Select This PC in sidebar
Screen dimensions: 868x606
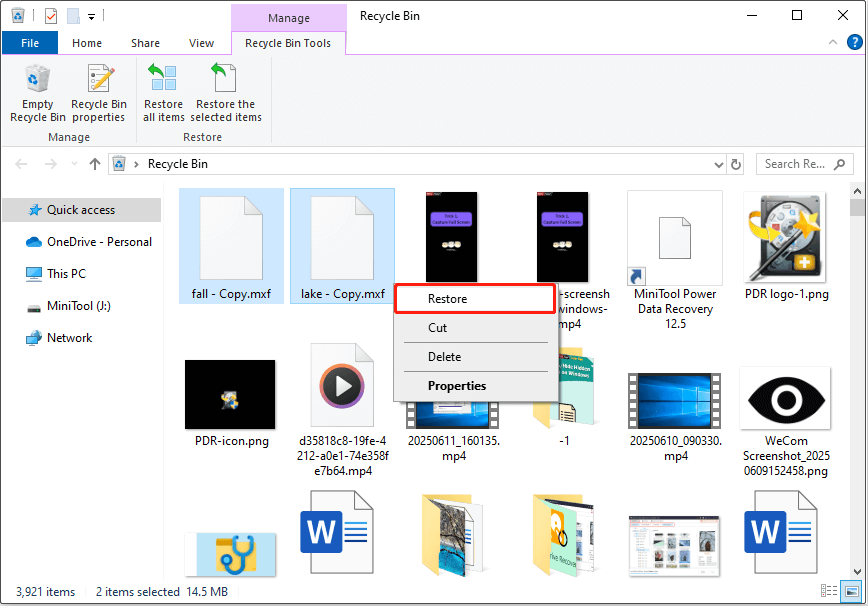(x=56, y=273)
